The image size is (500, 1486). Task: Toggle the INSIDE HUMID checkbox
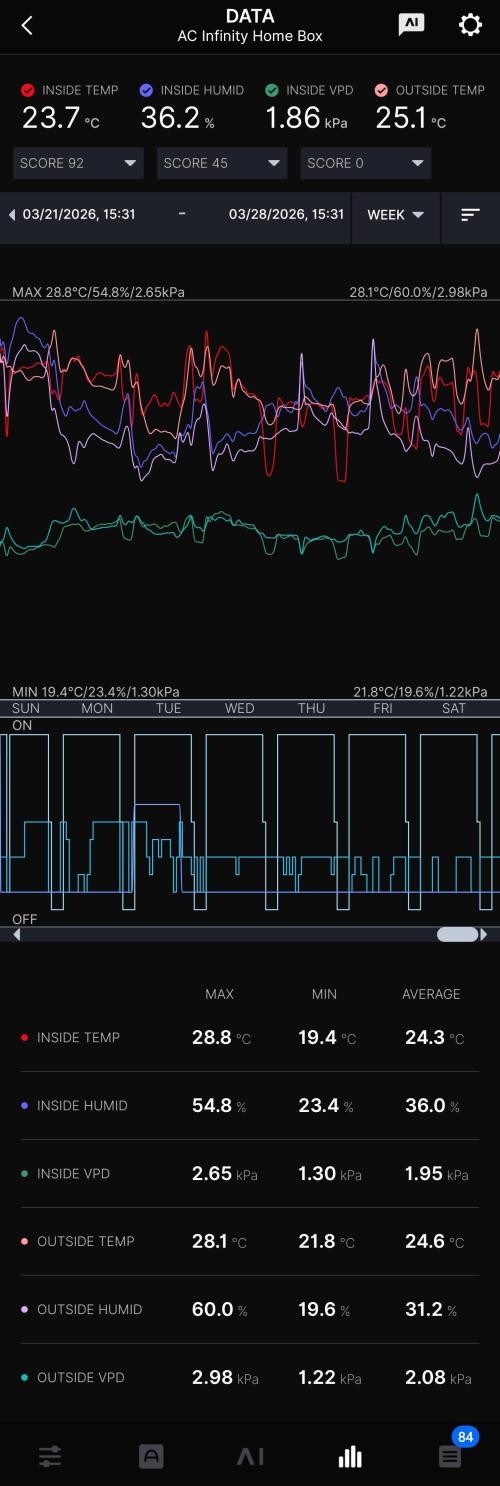[x=147, y=90]
